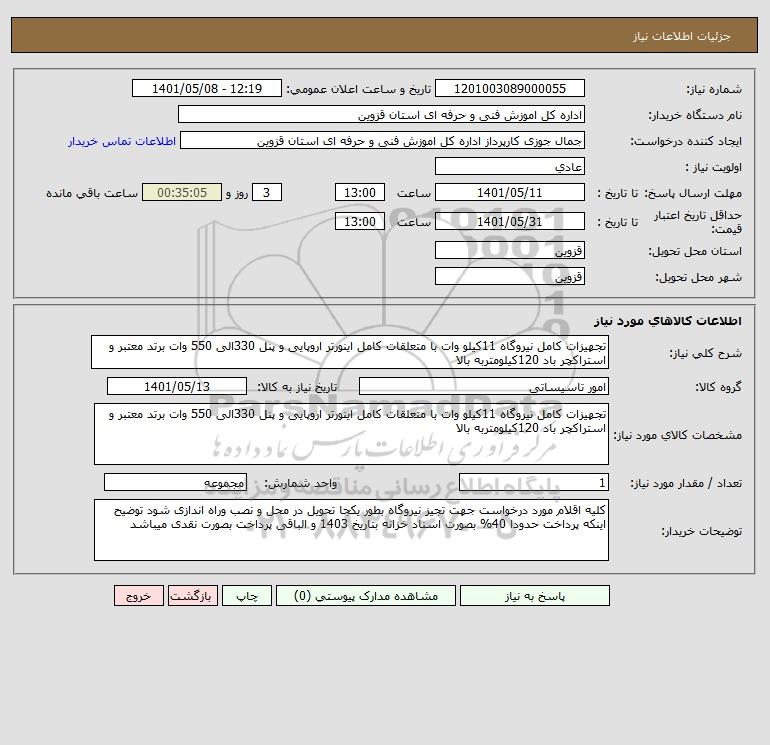This screenshot has height=745, width=770.
Task: Click the شماره نیاز label
Action: pyautogui.click(x=714, y=89)
